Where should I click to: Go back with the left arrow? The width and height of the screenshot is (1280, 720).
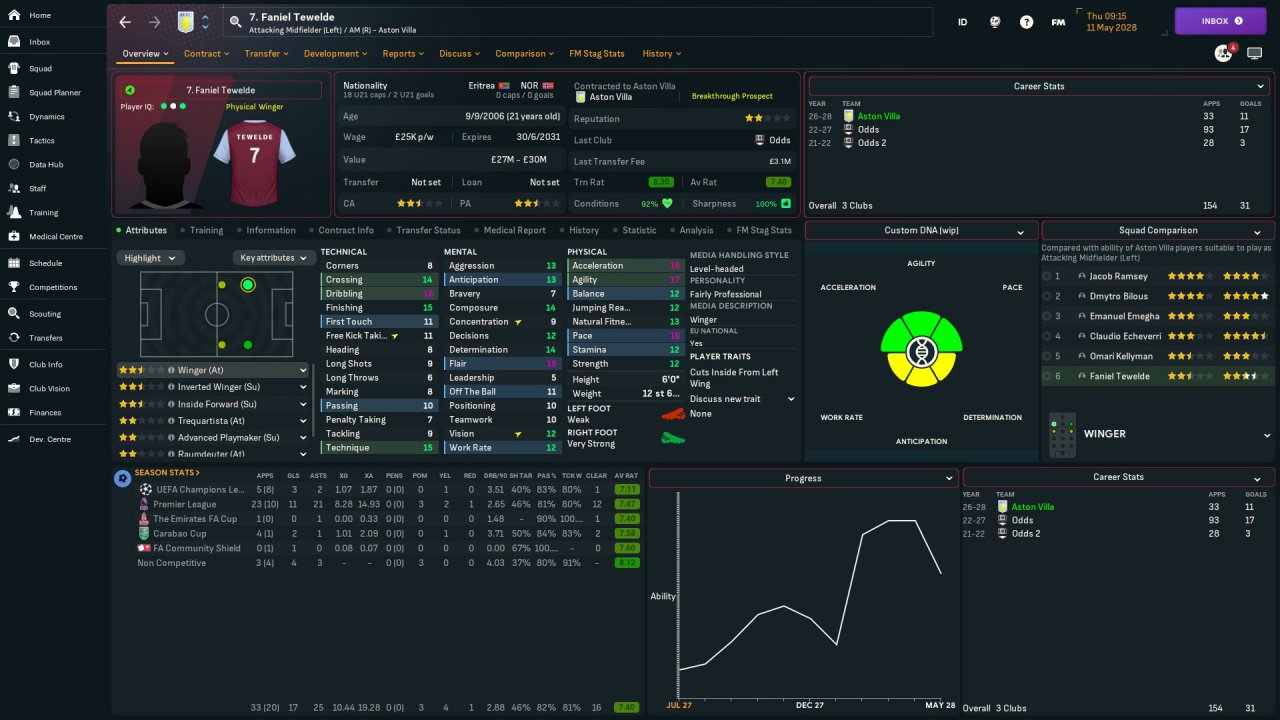point(125,22)
